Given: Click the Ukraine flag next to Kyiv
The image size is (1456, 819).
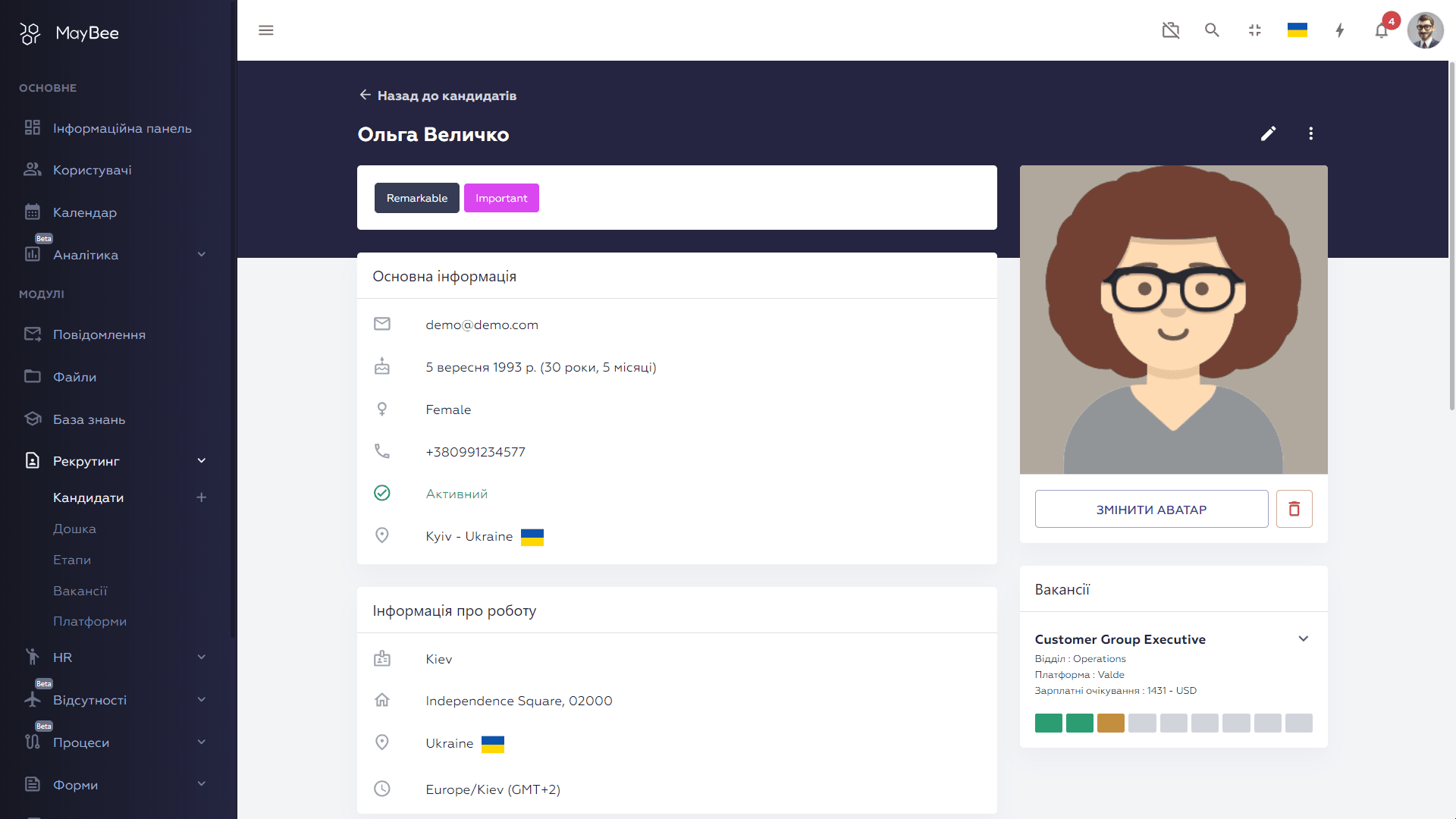Looking at the screenshot, I should coord(532,537).
